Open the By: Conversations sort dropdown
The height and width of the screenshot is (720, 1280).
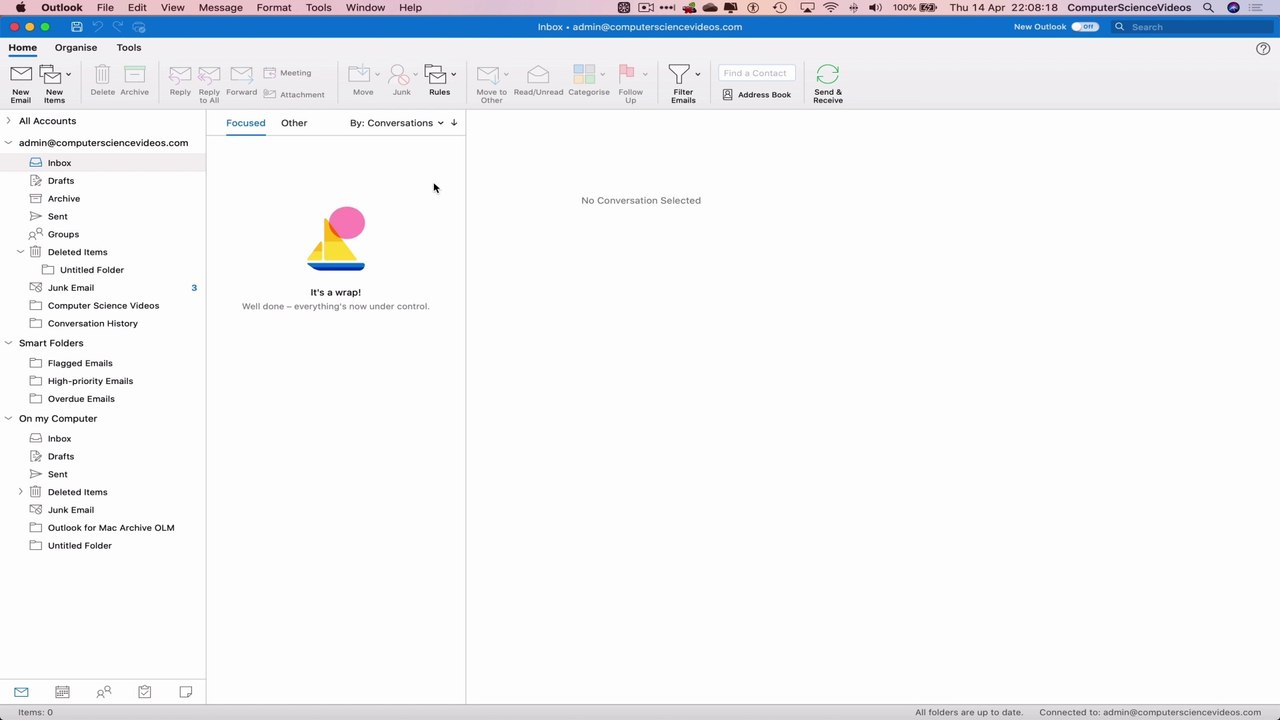(x=396, y=123)
